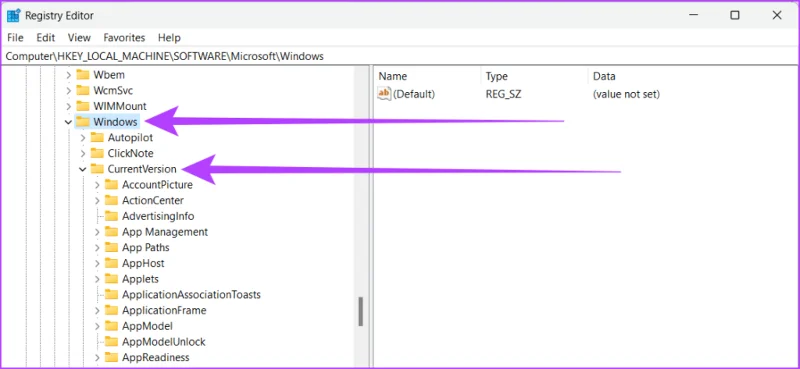Expand the AppHost key
The height and width of the screenshot is (369, 800).
pos(97,264)
